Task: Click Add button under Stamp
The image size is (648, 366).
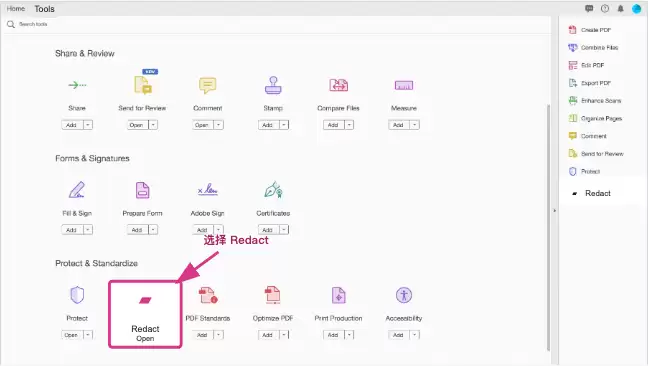Action: (x=268, y=125)
